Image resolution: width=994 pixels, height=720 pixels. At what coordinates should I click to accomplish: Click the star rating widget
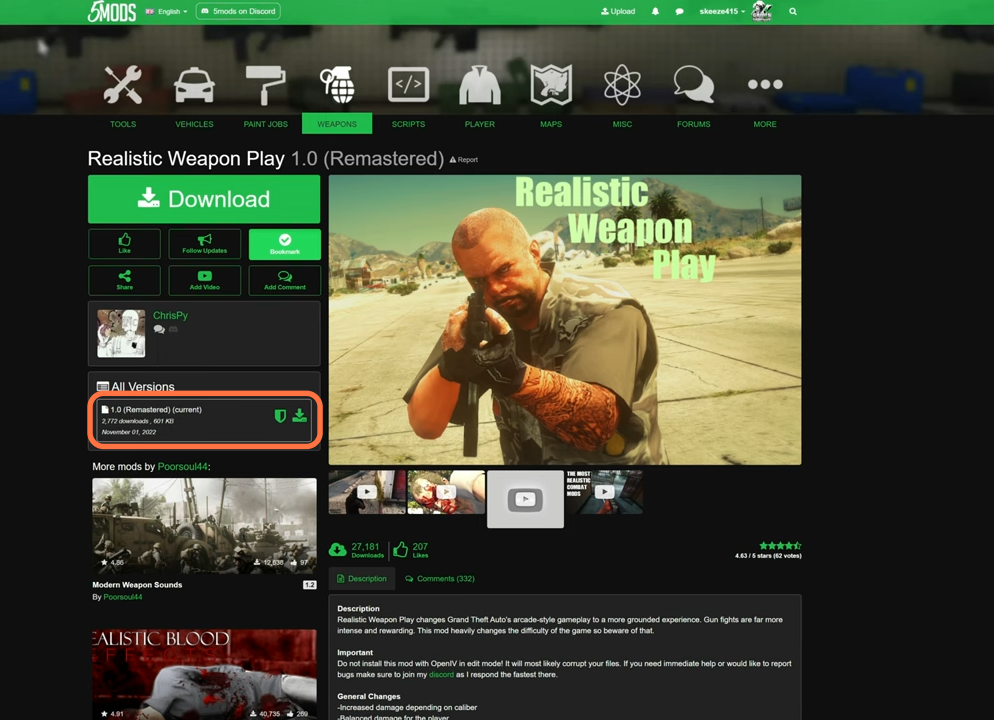(780, 546)
